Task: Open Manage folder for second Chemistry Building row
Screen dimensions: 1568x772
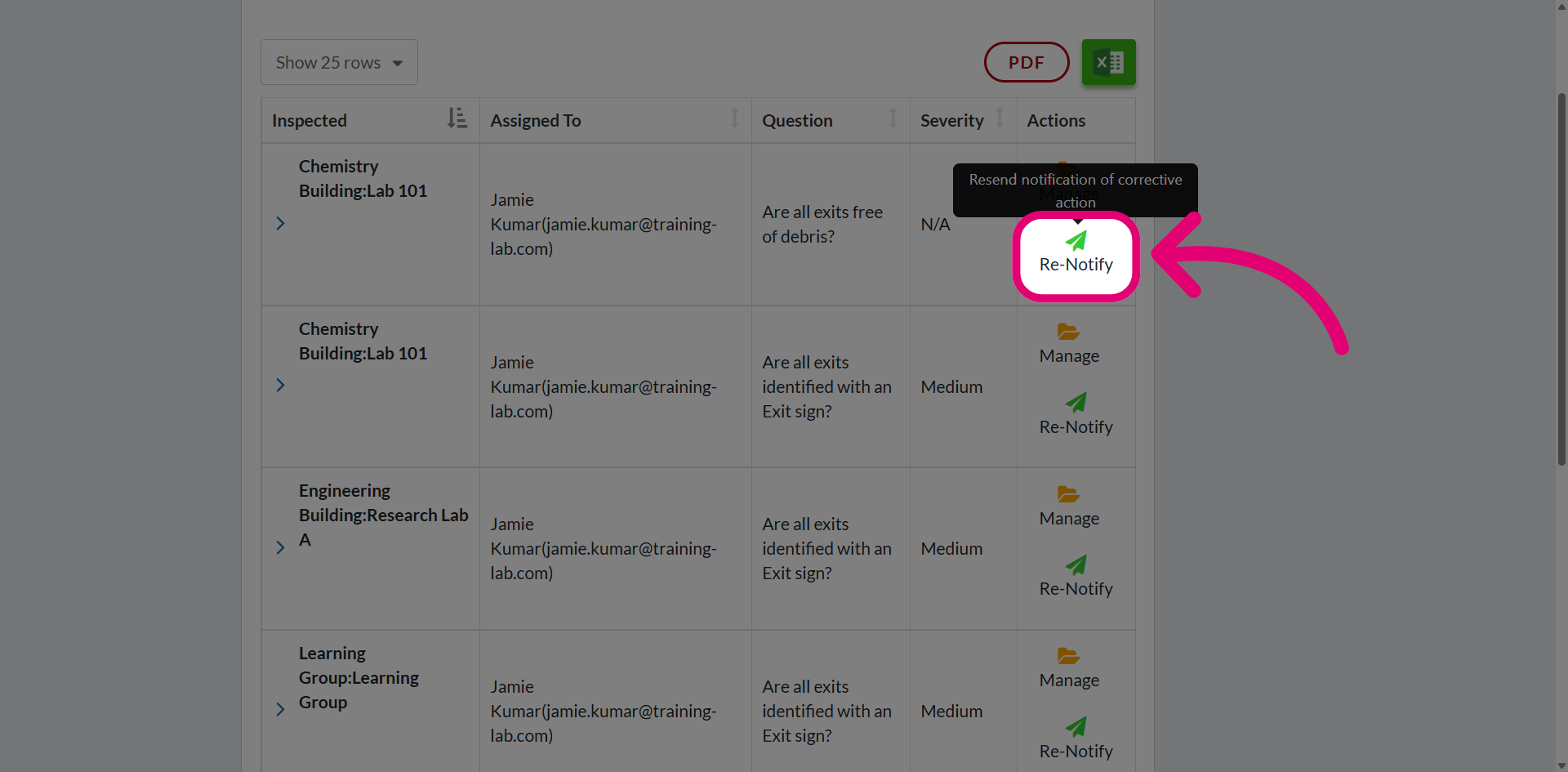Action: tap(1069, 344)
